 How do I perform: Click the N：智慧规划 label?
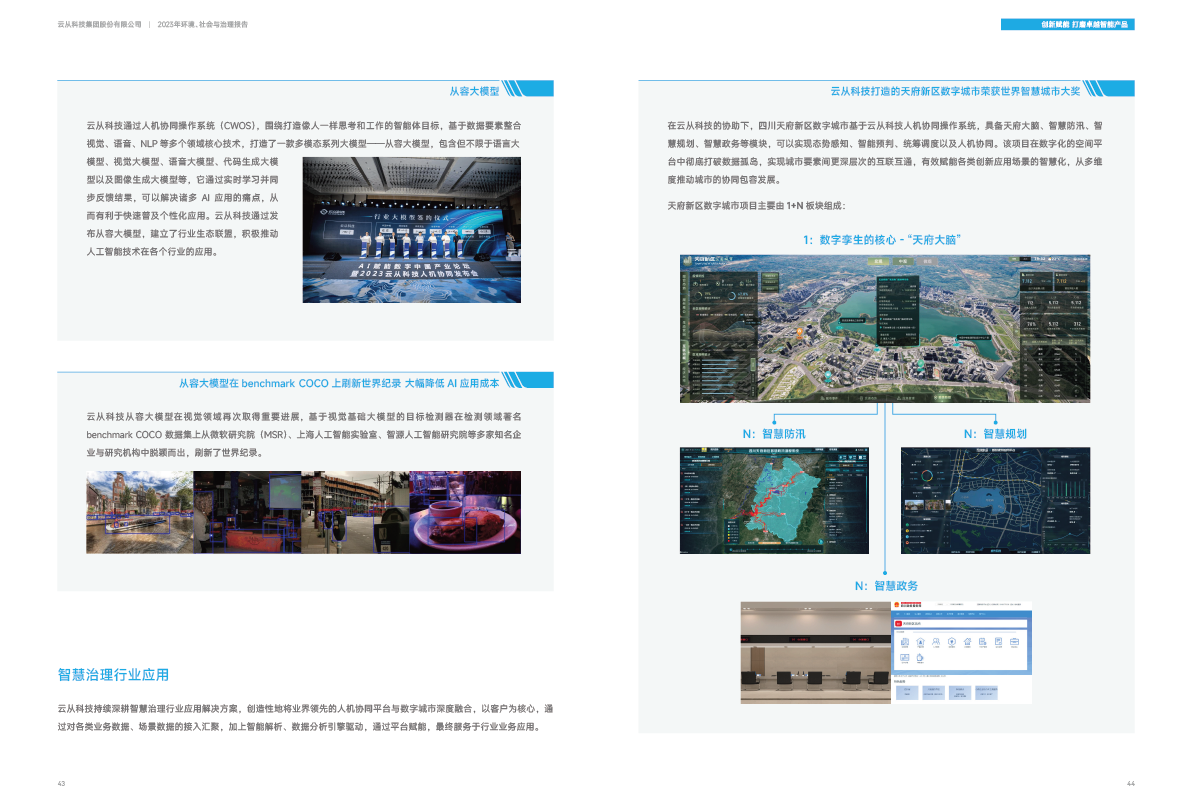(x=995, y=434)
